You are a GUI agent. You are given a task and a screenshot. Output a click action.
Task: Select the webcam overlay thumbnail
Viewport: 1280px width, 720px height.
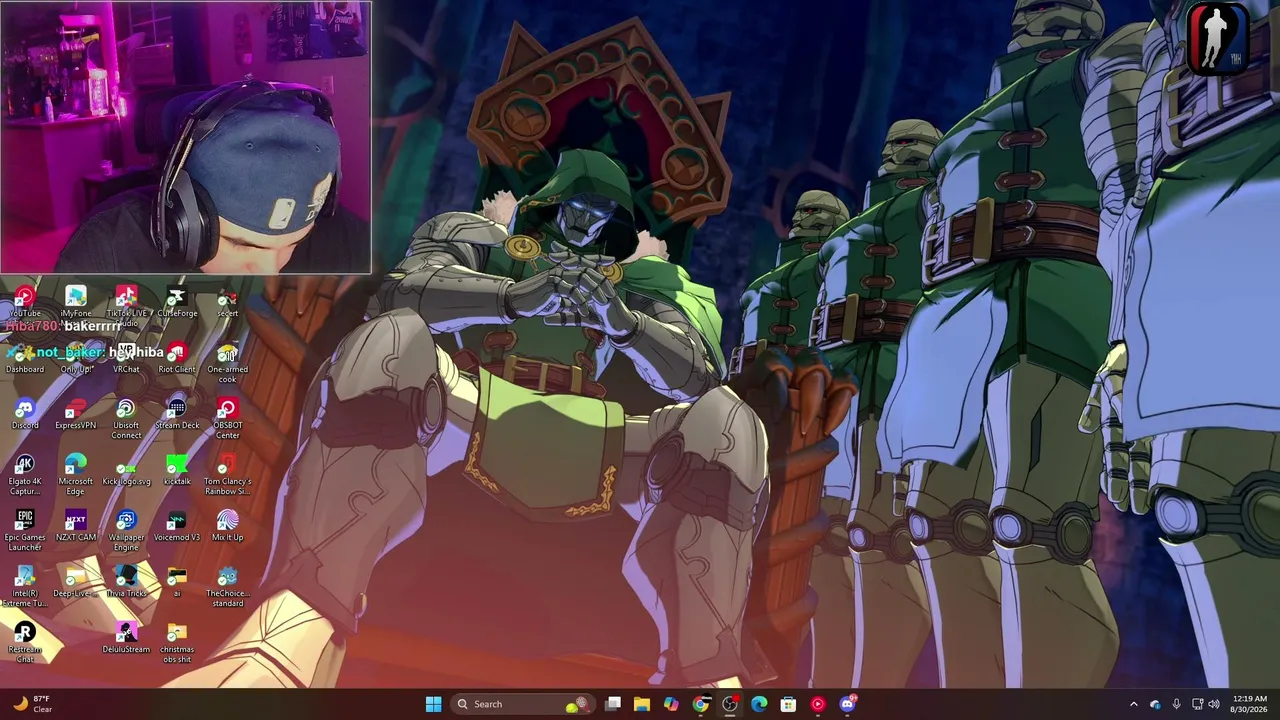[186, 137]
